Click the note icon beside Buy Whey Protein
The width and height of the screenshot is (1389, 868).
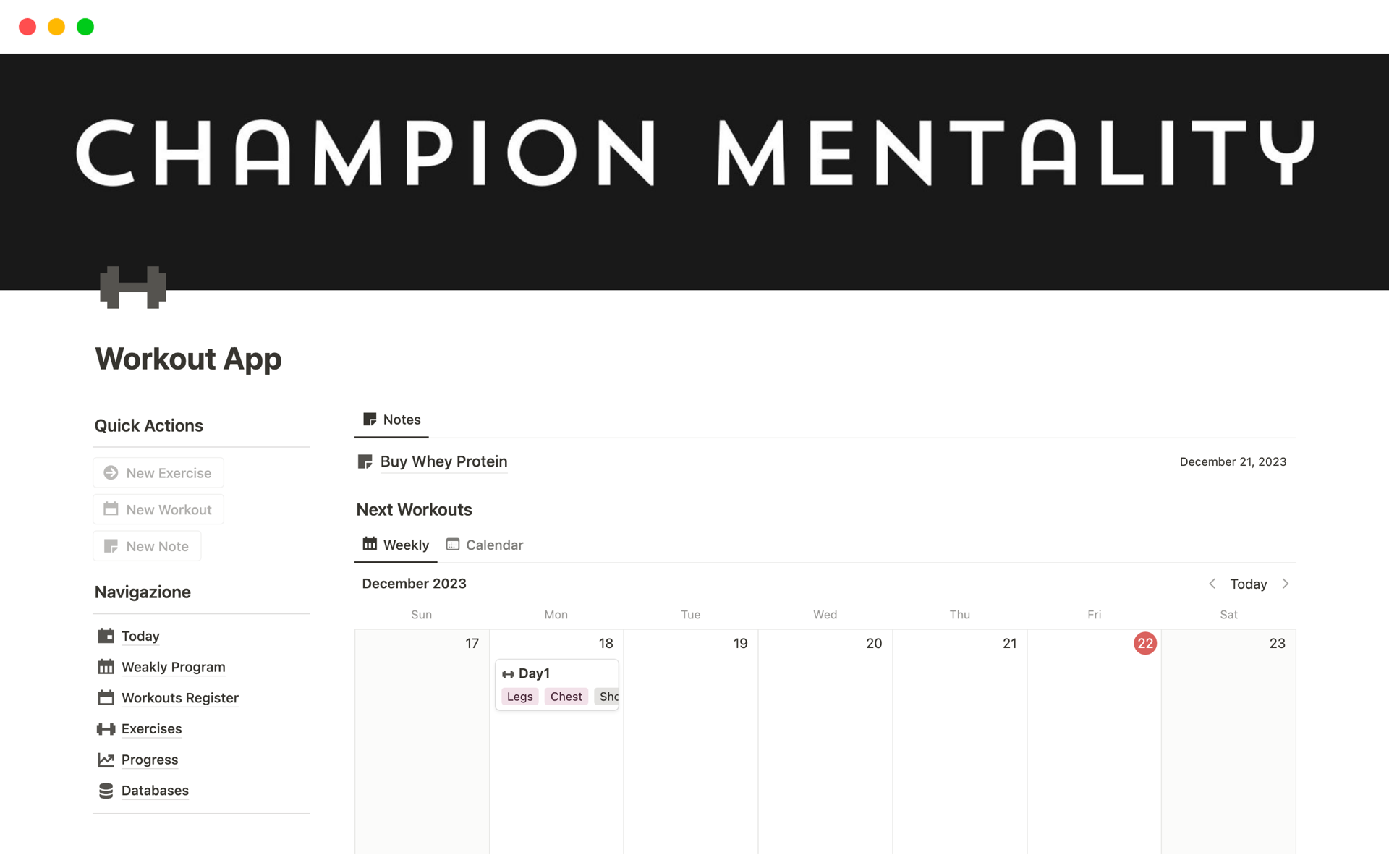(x=365, y=461)
